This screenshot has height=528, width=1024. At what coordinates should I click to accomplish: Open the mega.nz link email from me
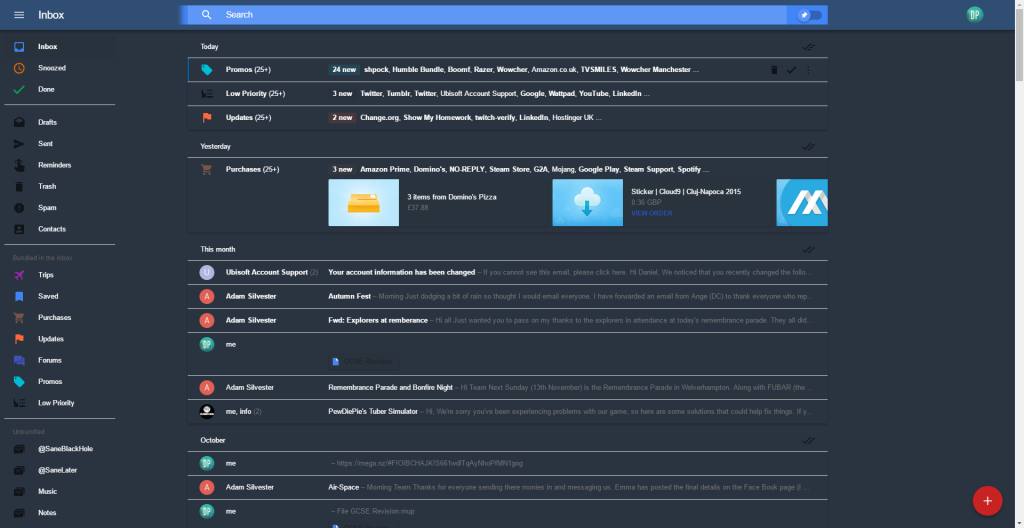[507, 463]
